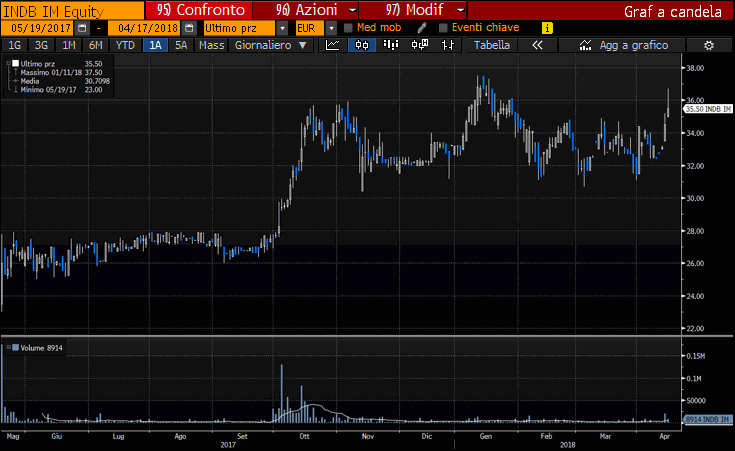Image resolution: width=735 pixels, height=451 pixels.
Task: Select the 6M time range tab
Action: point(96,45)
